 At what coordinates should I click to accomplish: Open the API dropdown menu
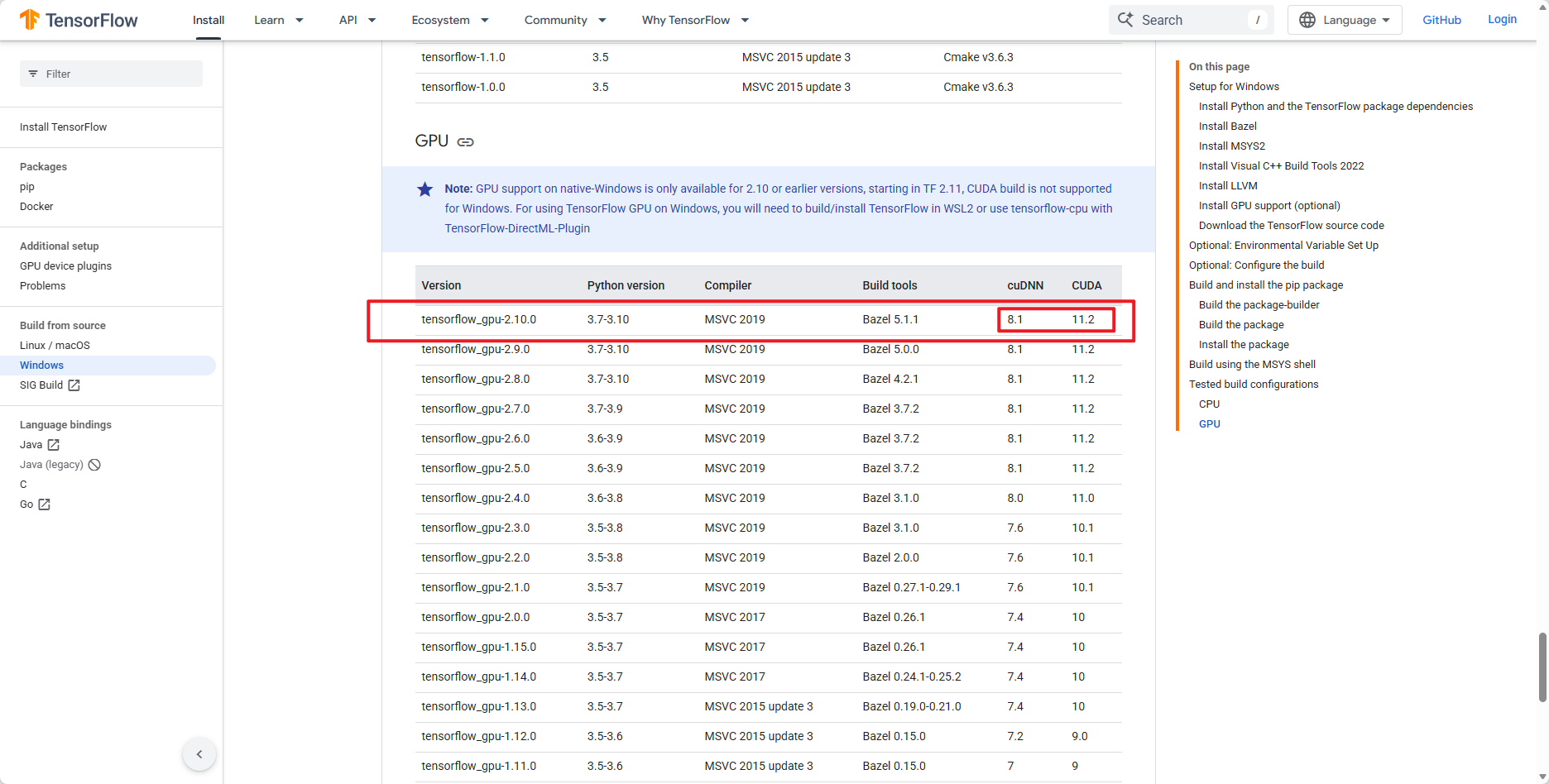357,20
